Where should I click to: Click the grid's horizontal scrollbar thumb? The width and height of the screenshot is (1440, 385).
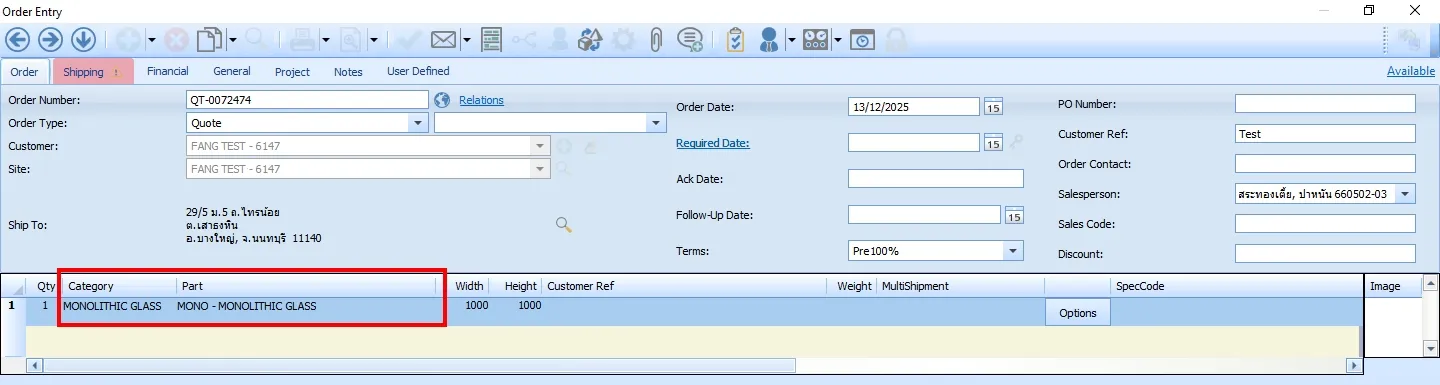[x=419, y=366]
